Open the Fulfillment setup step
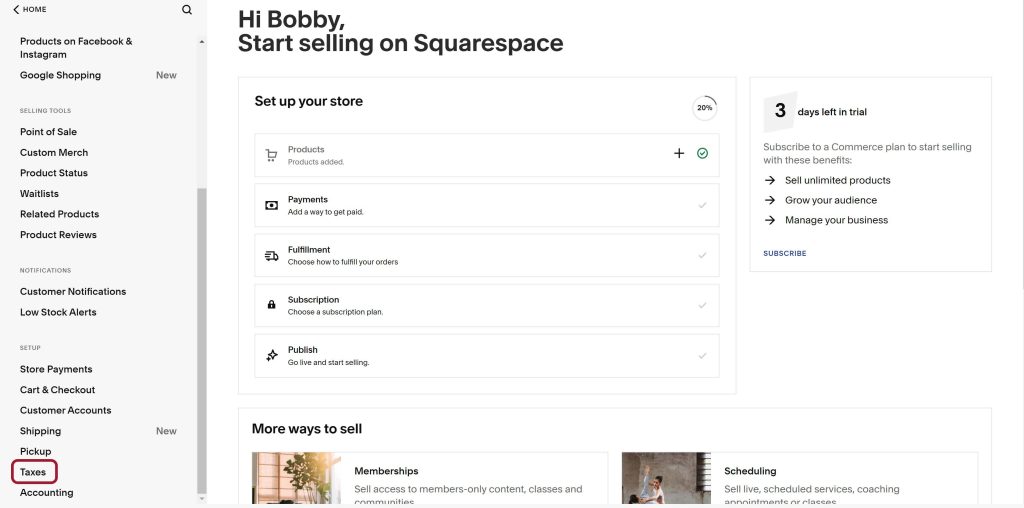The image size is (1024, 508). pyautogui.click(x=487, y=255)
